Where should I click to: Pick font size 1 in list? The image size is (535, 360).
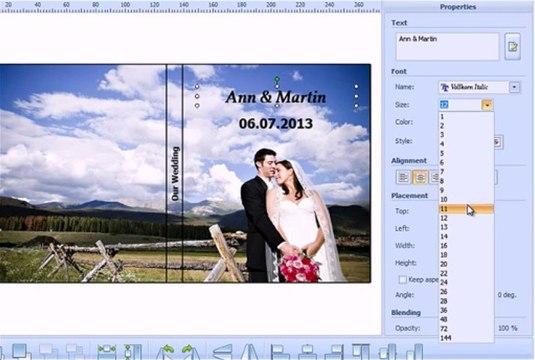[x=466, y=116]
